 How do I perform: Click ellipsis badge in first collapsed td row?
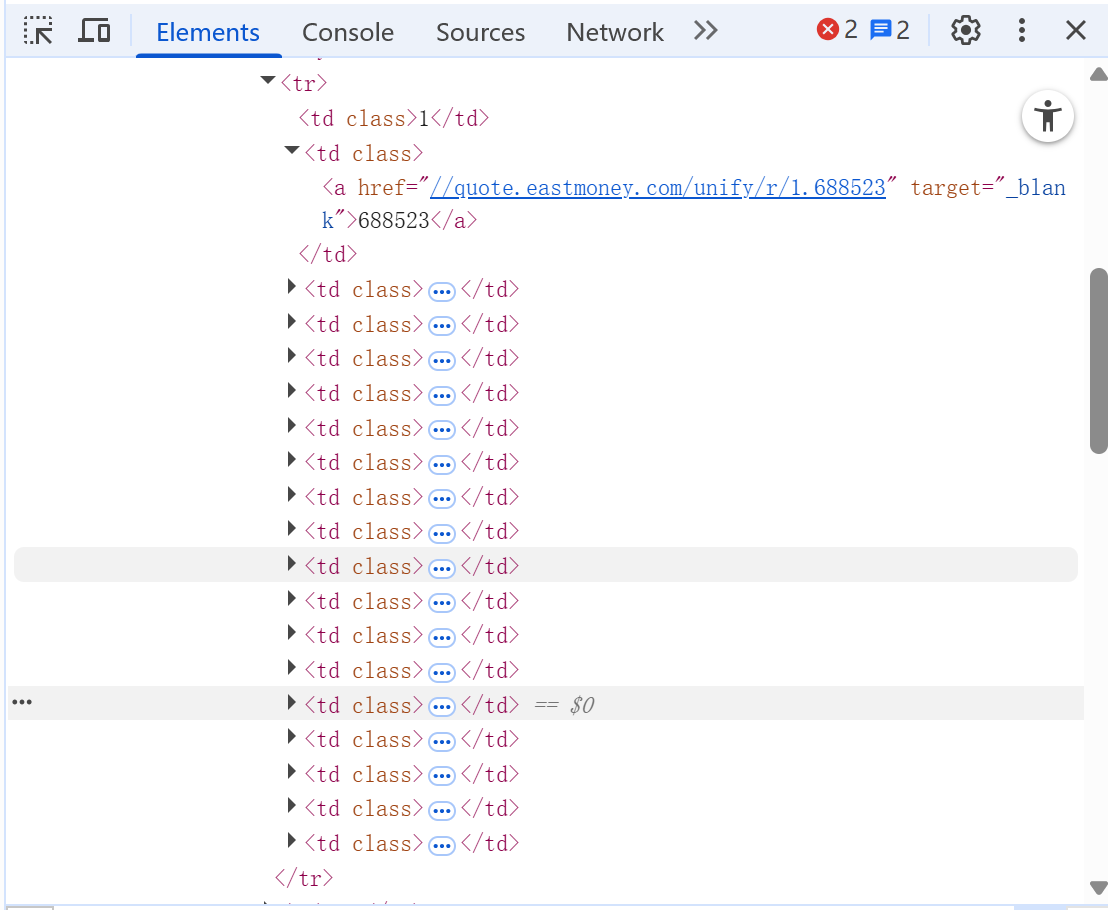(x=442, y=290)
